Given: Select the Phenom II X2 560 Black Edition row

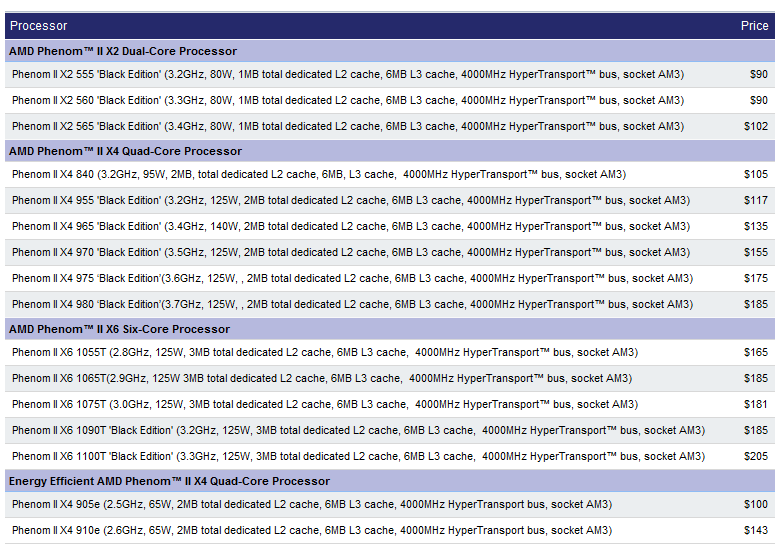Looking at the screenshot, I should (390, 101).
